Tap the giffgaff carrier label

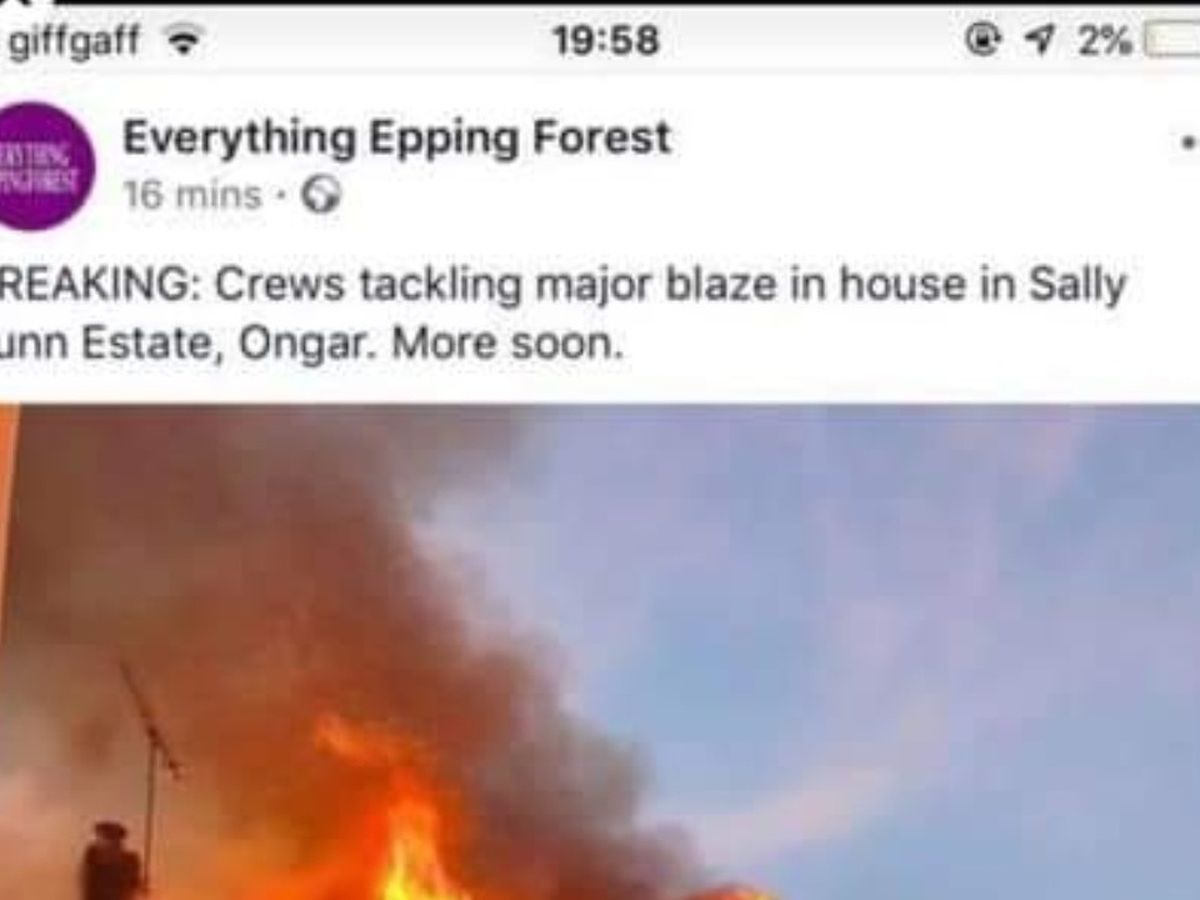(74, 43)
